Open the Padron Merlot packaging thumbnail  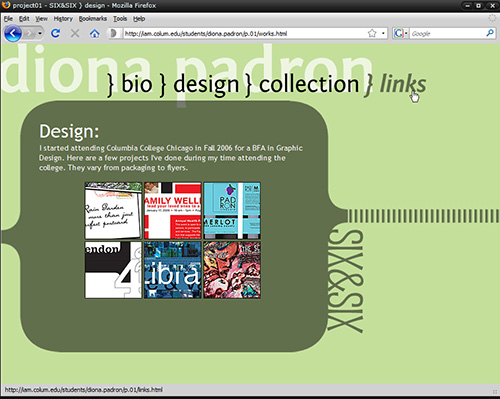(232, 211)
